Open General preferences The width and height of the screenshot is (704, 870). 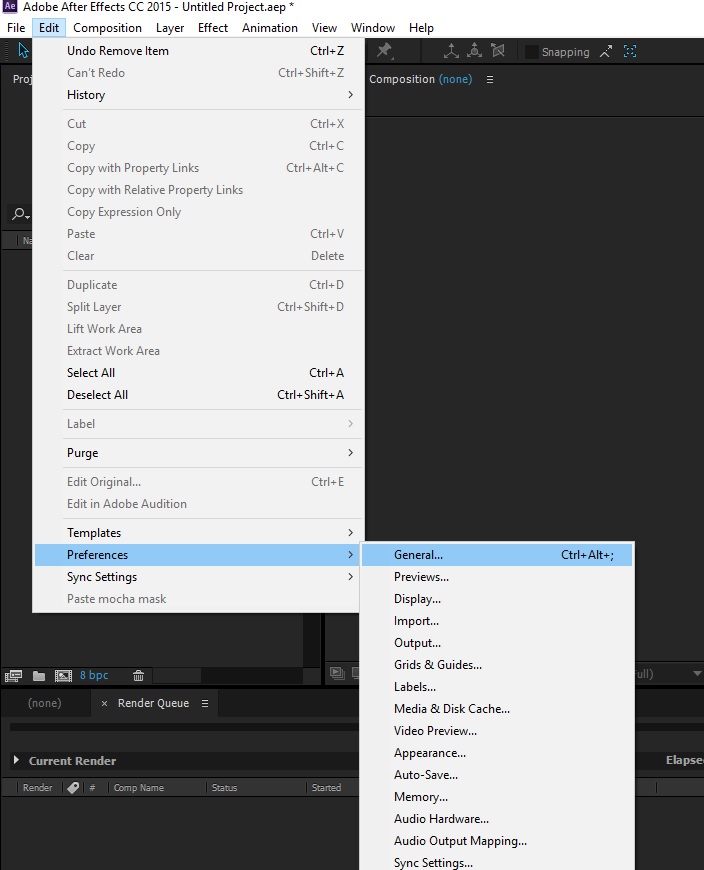(497, 555)
